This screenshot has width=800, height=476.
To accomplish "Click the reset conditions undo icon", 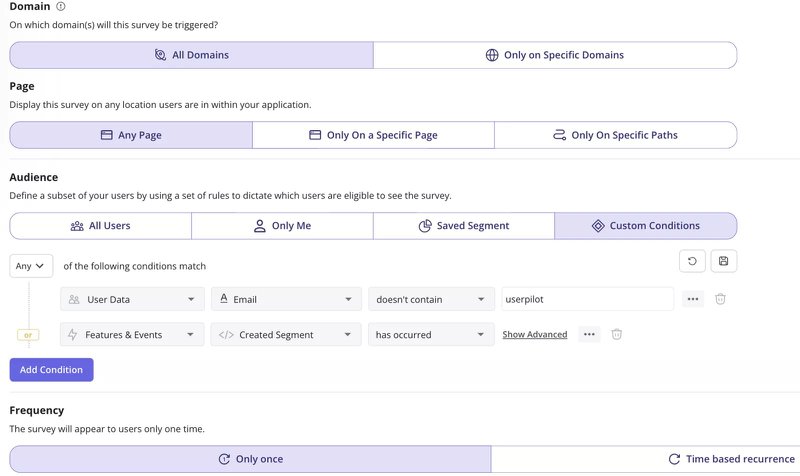I will click(x=692, y=261).
